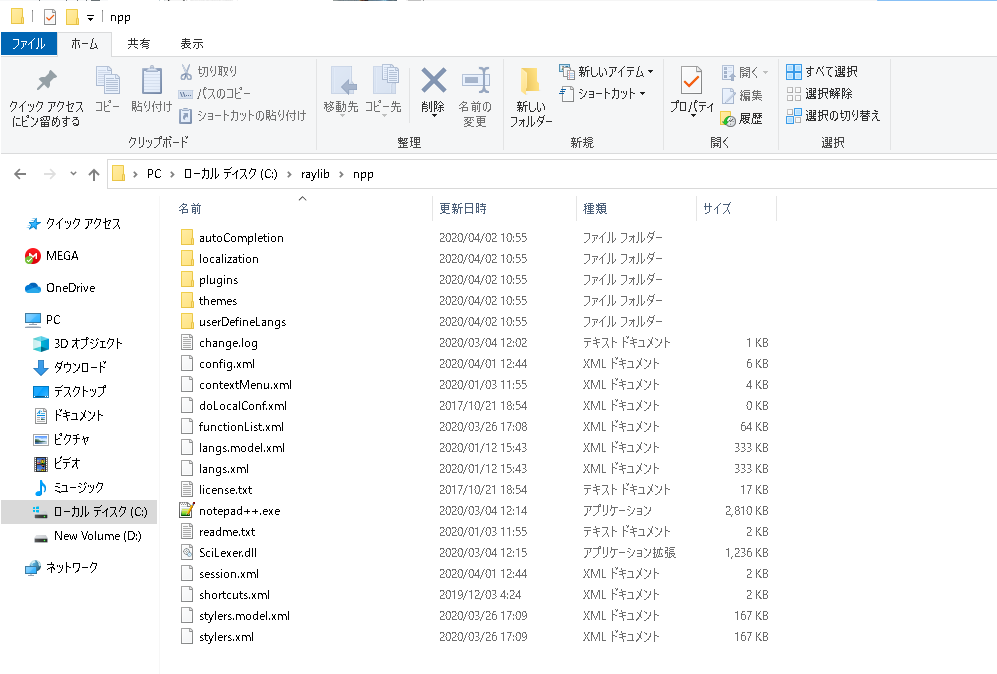Click the Copy ribbon icon

point(107,80)
